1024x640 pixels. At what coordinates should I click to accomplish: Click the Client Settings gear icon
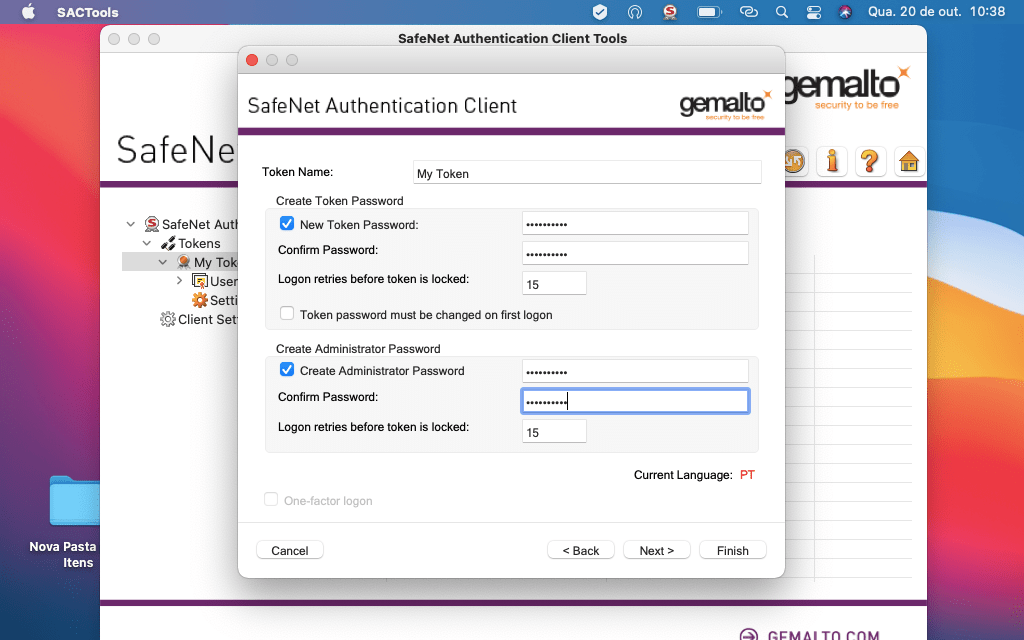tap(168, 319)
